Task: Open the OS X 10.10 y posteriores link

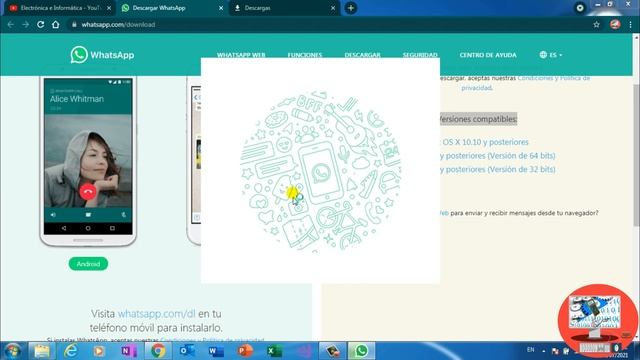Action: 484,142
